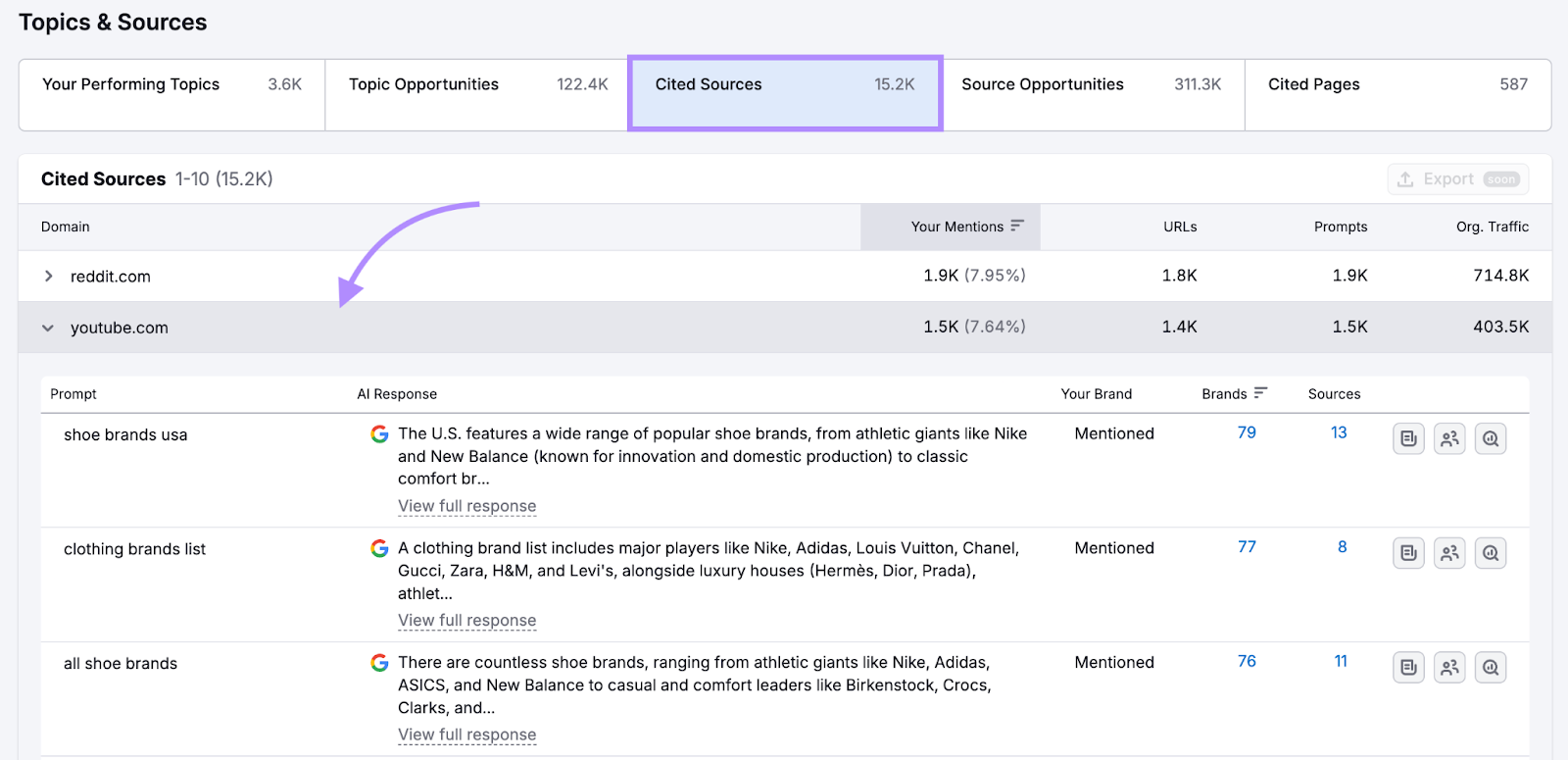1568x760 pixels.
Task: View full response for 'clothing brands list'
Action: pos(466,621)
